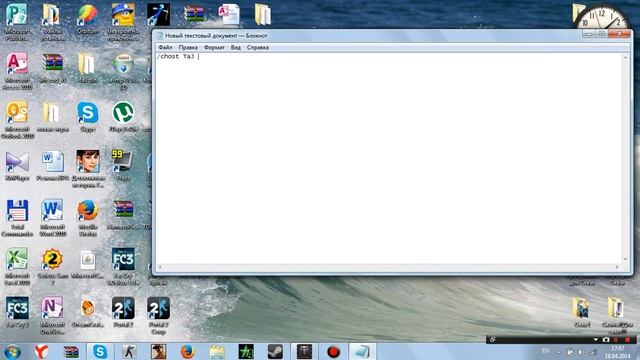Launch Counter-Strike from the taskbar

[129, 351]
